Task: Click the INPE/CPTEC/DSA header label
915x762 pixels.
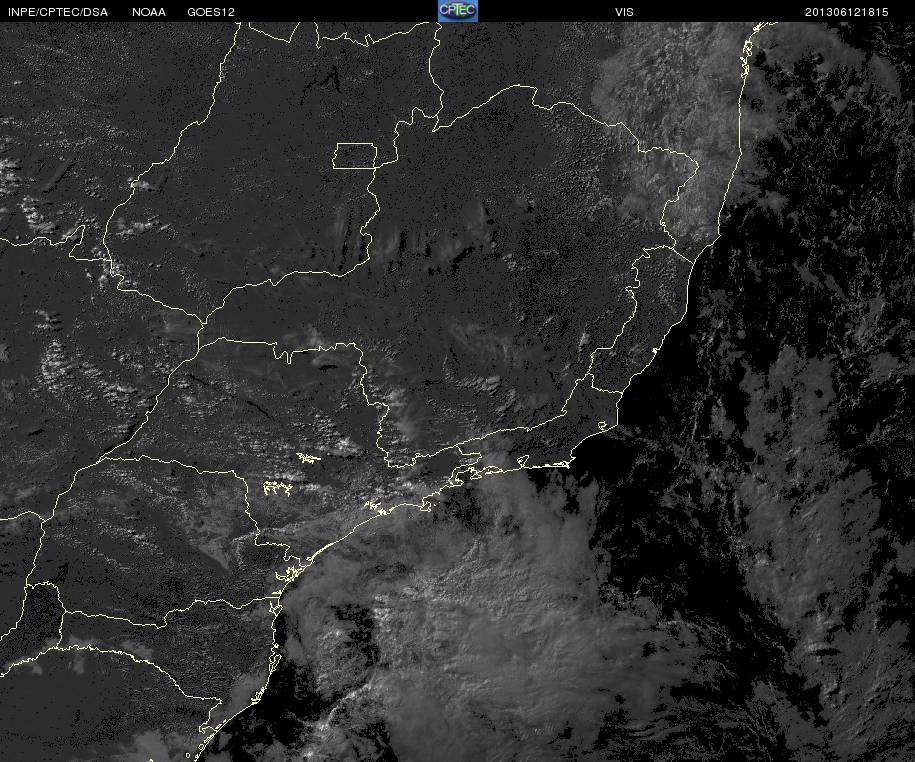Action: 58,12
